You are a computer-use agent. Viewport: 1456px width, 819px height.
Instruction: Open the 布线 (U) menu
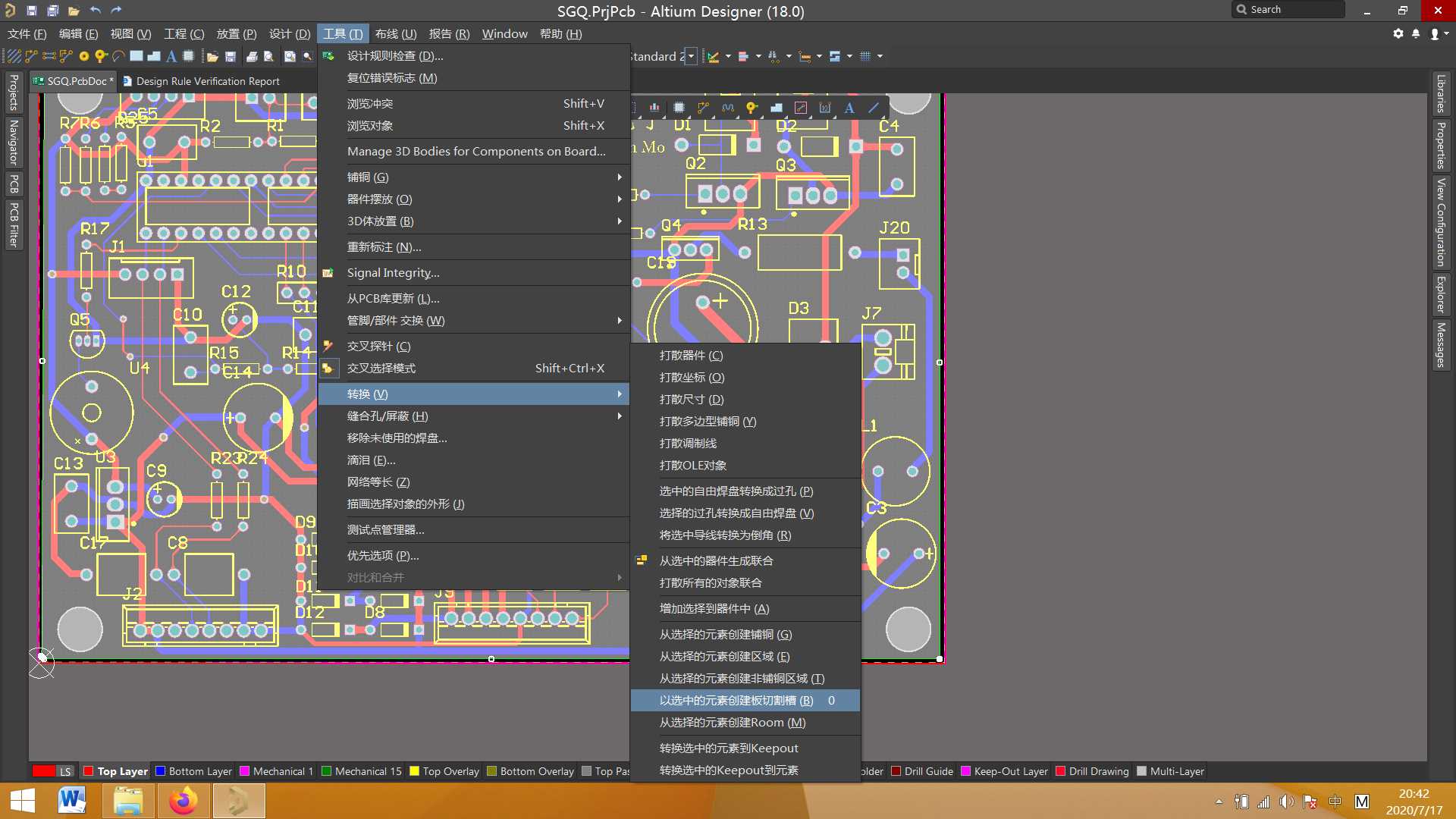[395, 33]
